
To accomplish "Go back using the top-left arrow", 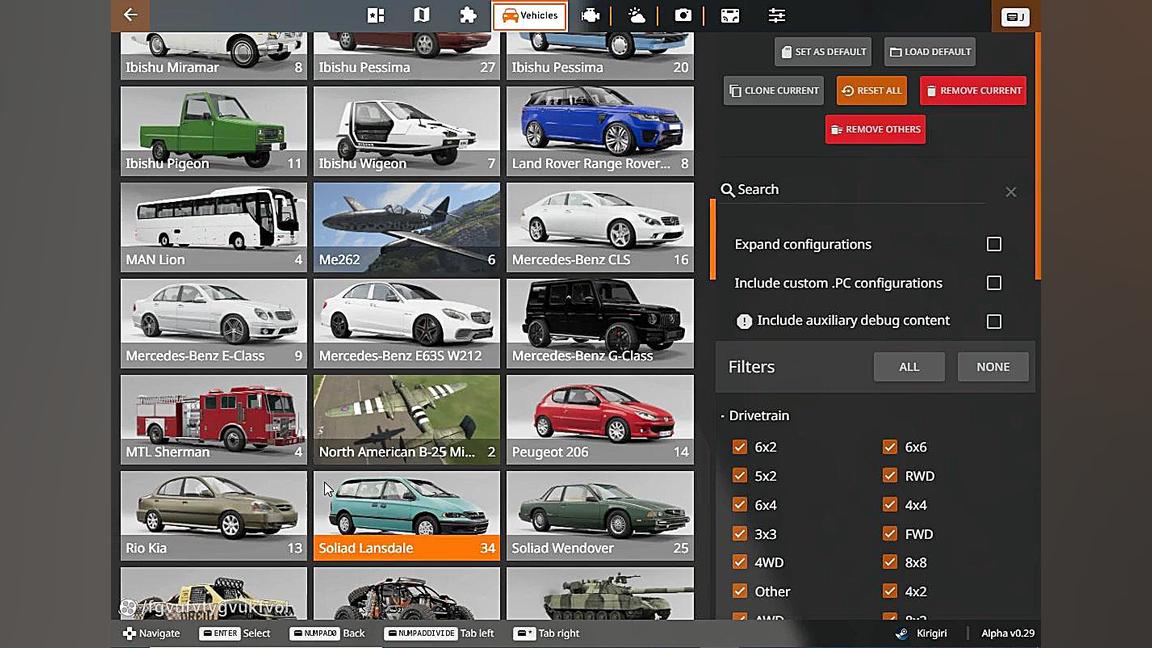I will pos(131,15).
